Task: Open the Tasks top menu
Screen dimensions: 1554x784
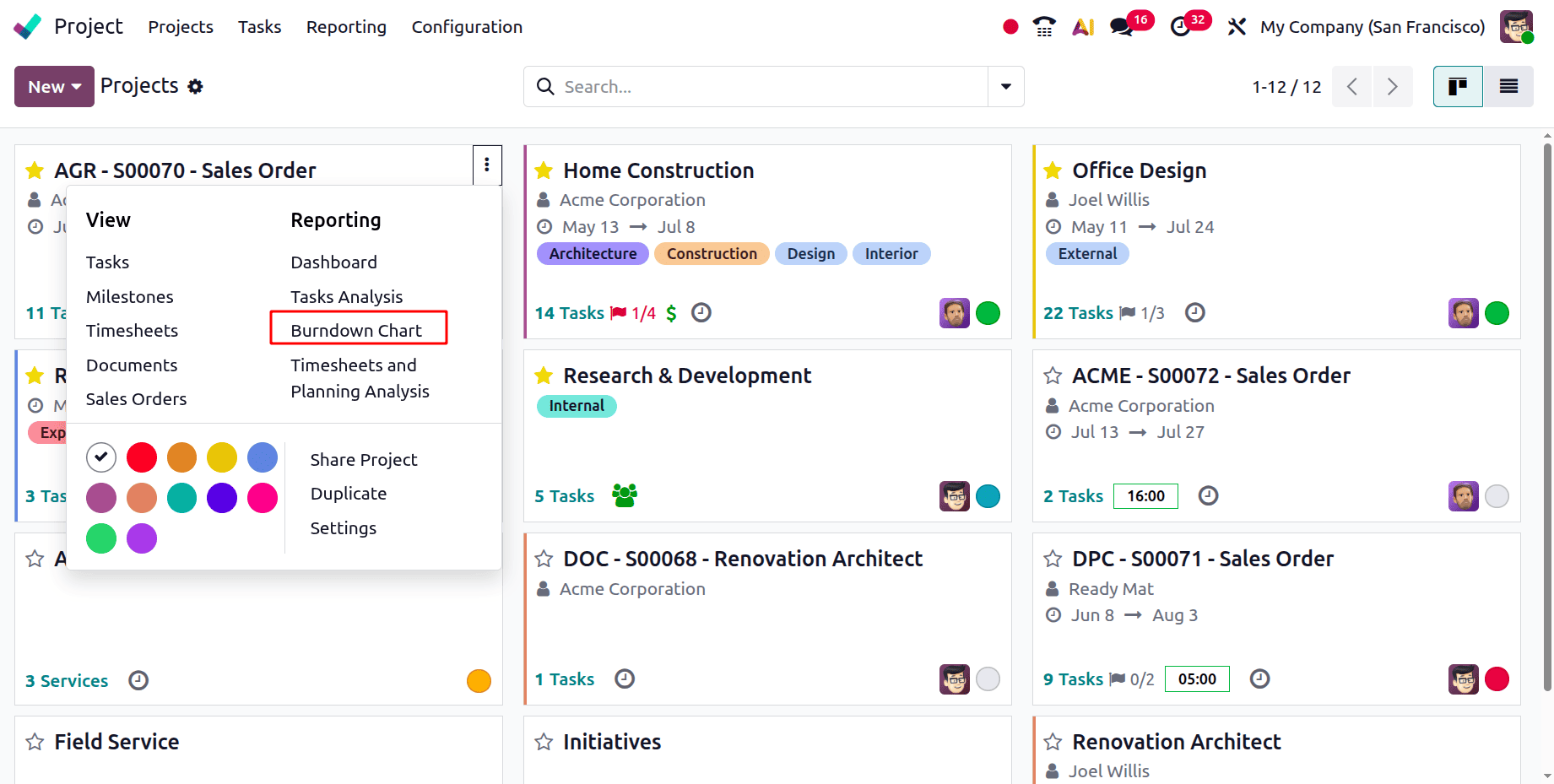Action: [x=260, y=27]
